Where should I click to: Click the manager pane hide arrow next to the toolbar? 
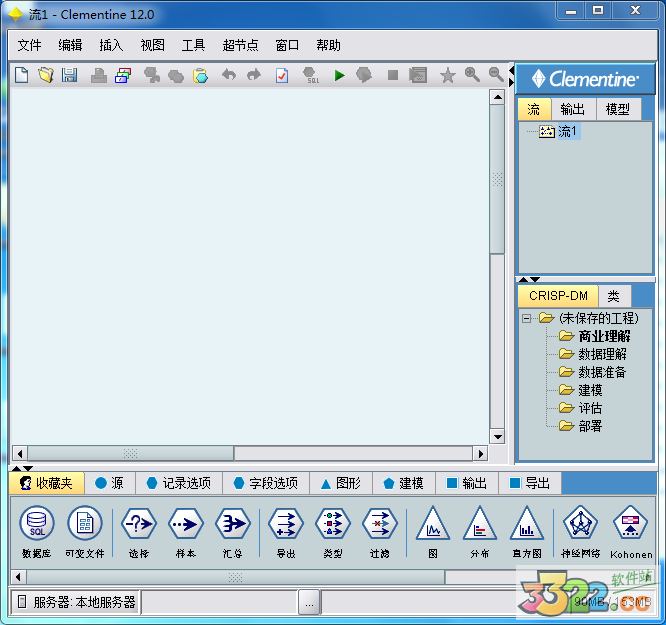pyautogui.click(x=511, y=81)
